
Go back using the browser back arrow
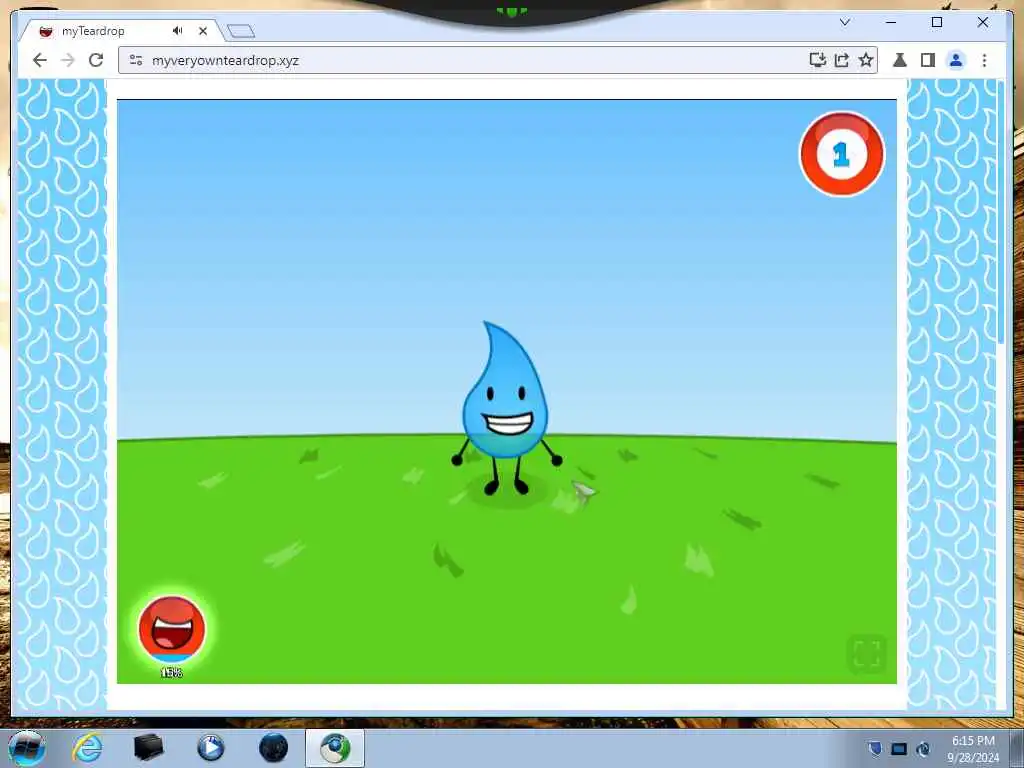[x=40, y=60]
